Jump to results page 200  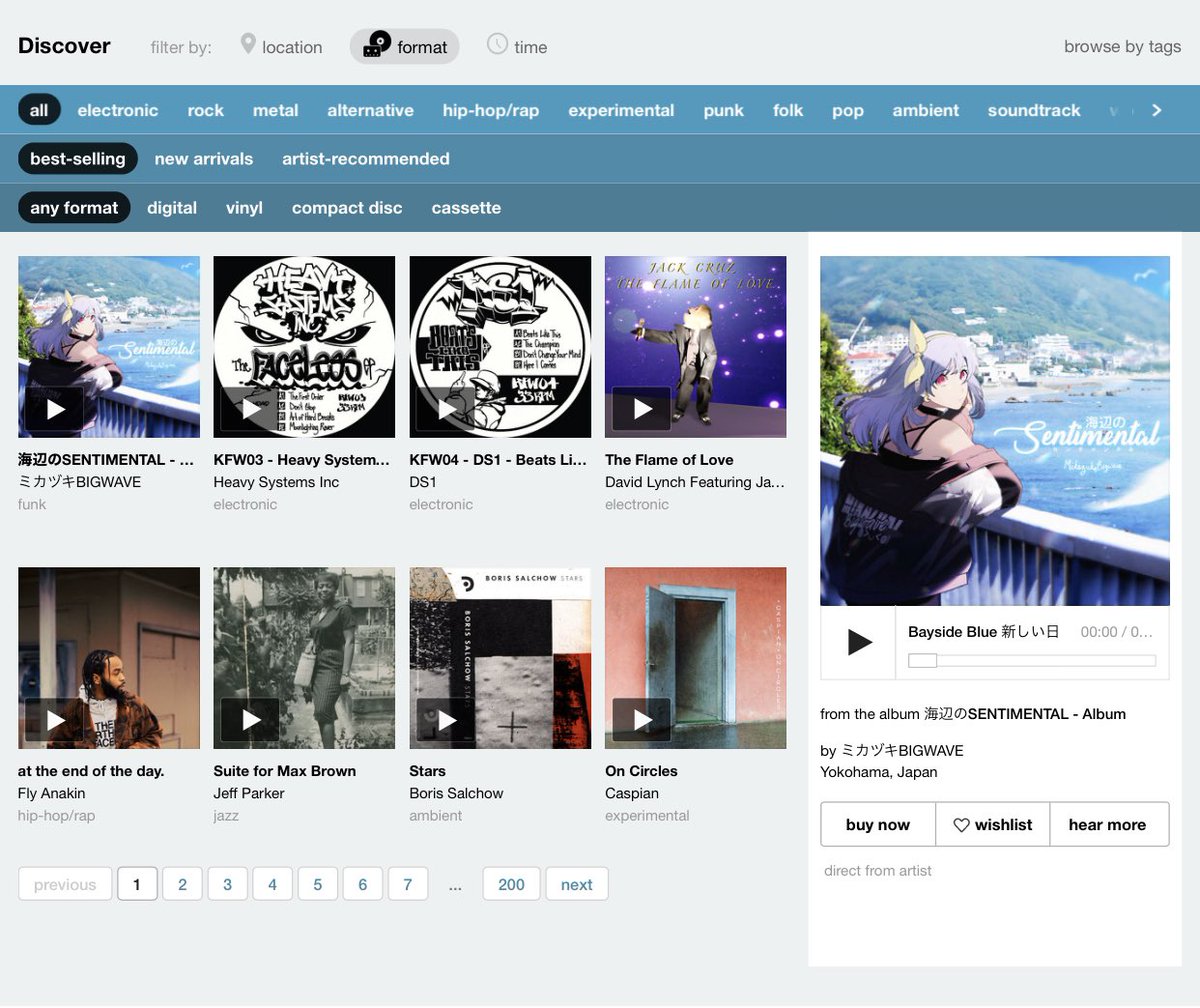(511, 884)
